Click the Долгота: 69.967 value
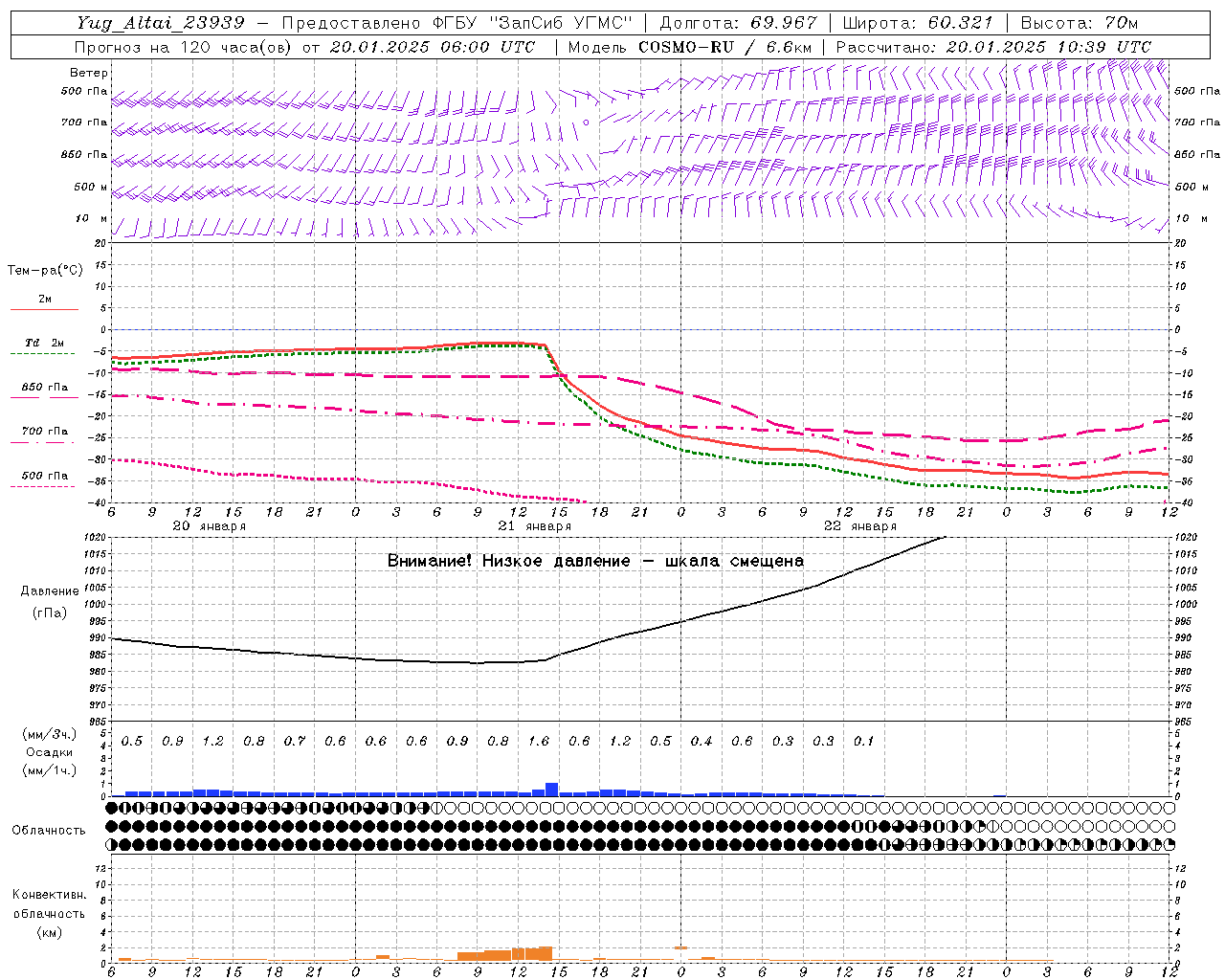This screenshot has height=980, width=1225. pyautogui.click(x=738, y=23)
